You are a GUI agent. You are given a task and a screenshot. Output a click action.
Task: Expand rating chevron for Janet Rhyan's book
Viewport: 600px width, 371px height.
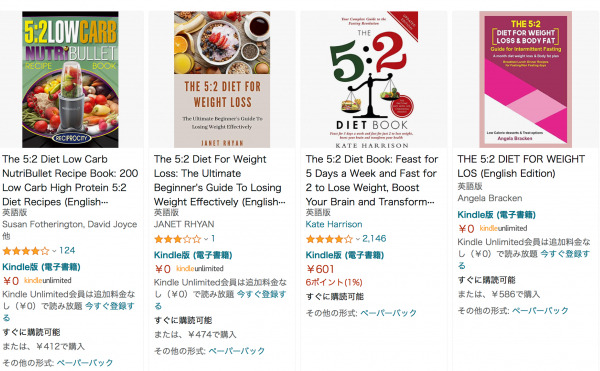click(x=206, y=239)
